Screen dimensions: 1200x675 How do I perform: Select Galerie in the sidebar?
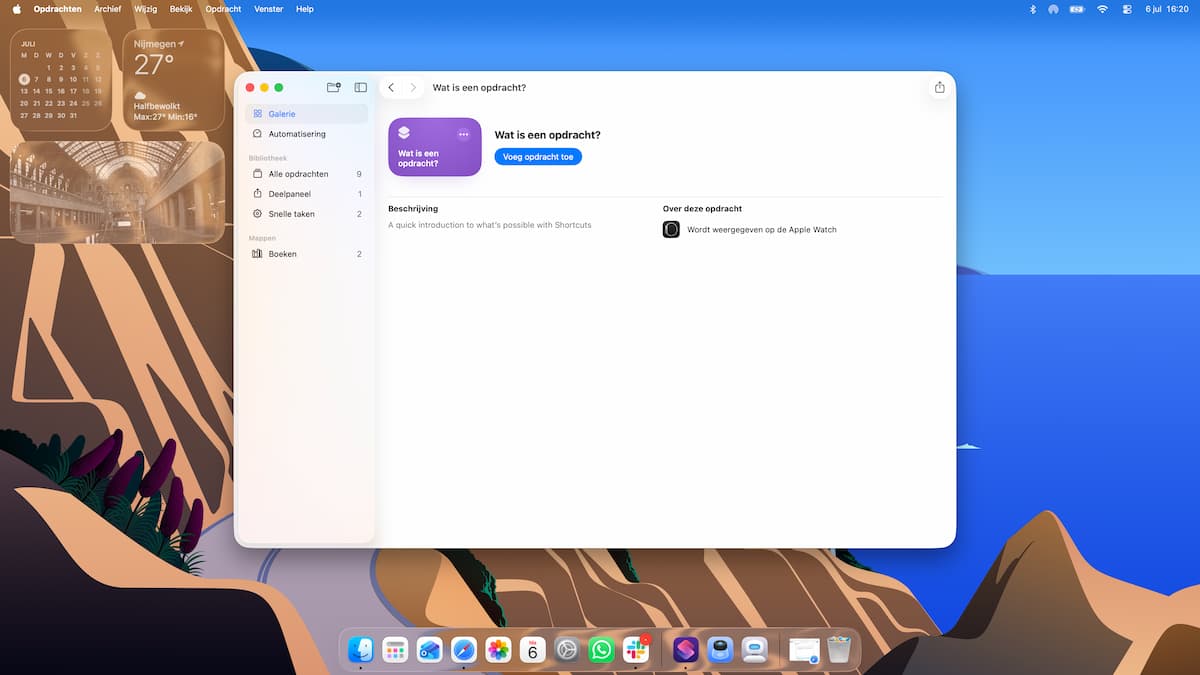tap(306, 114)
